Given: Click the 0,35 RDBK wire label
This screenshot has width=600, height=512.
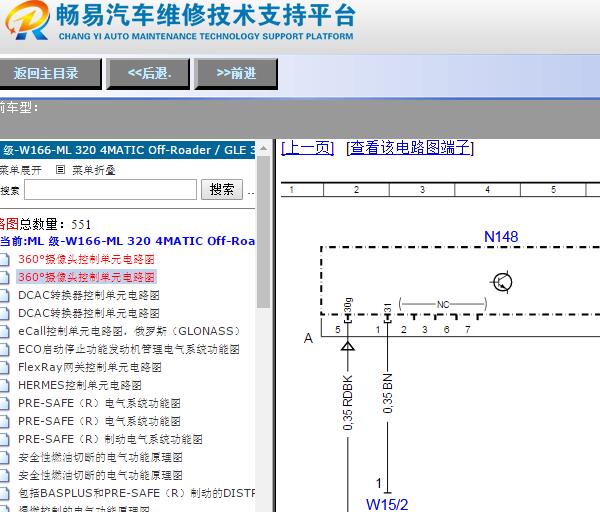Looking at the screenshot, I should (347, 403).
